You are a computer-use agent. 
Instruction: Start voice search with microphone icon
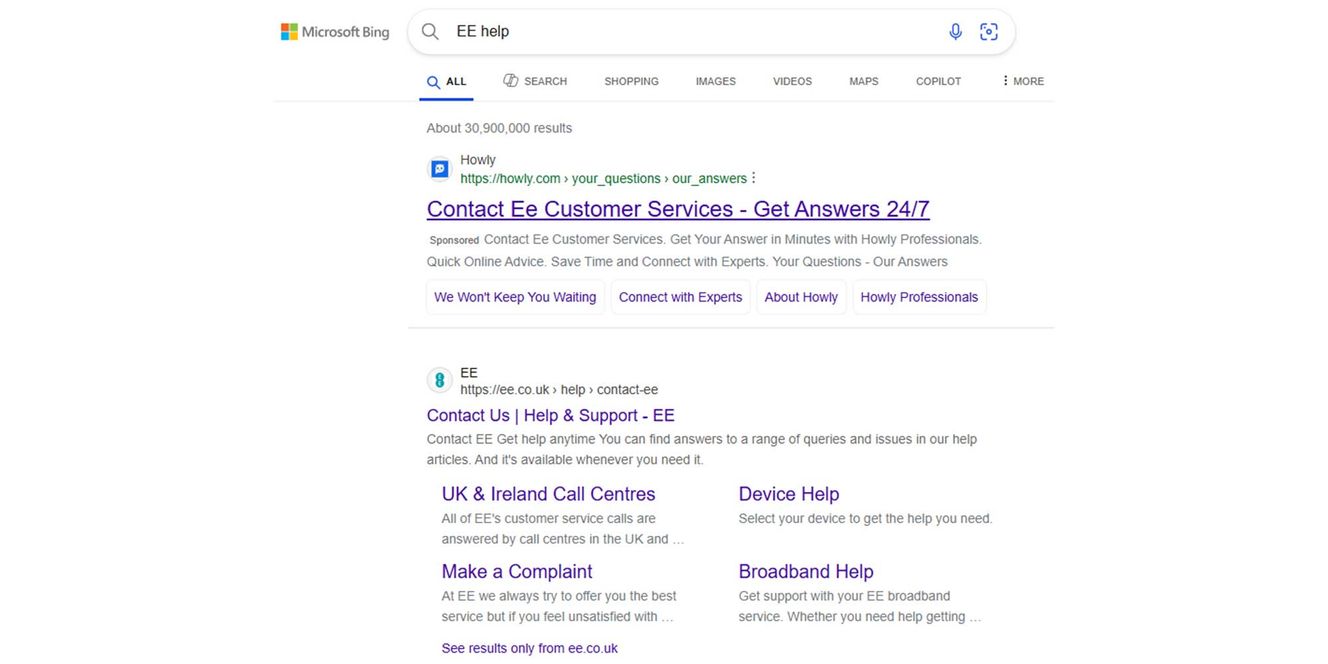point(955,32)
